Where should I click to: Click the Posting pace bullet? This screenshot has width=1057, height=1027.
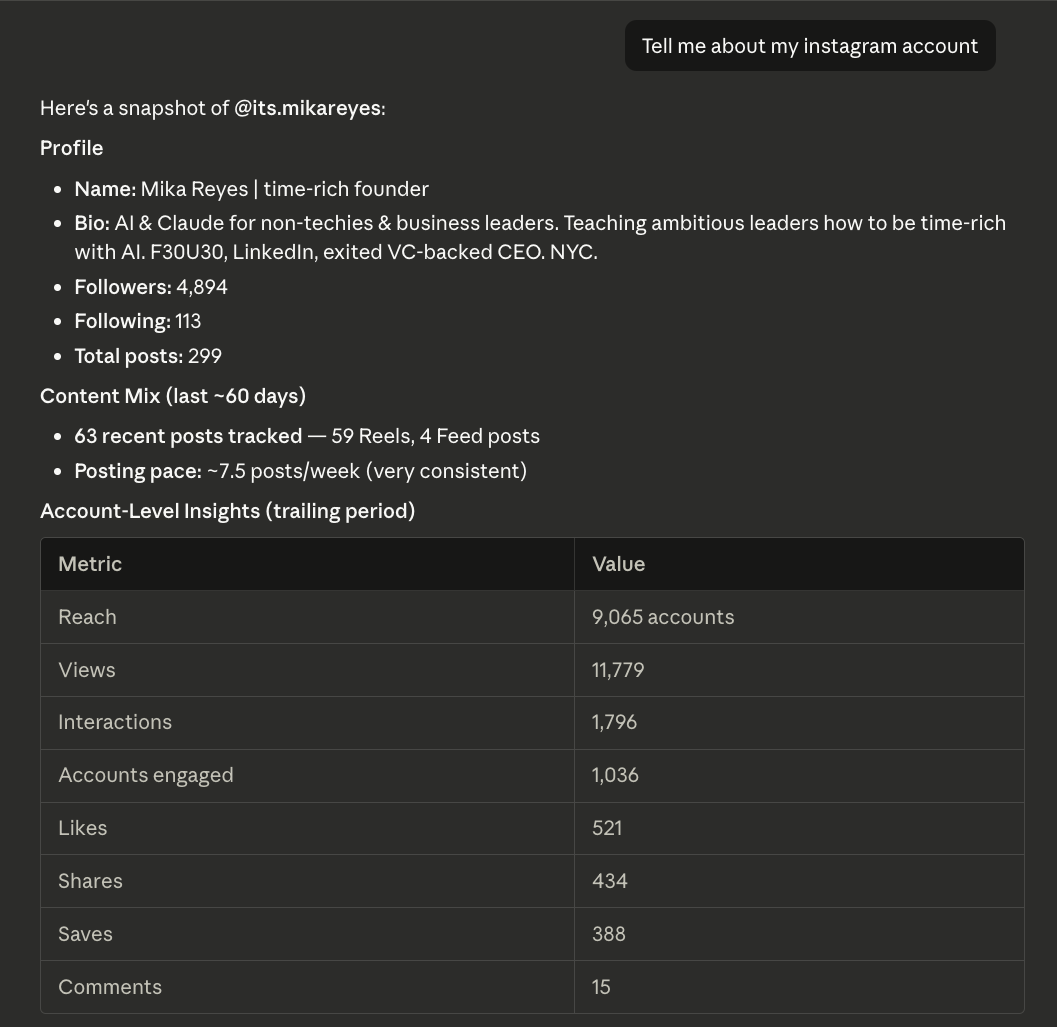(301, 471)
